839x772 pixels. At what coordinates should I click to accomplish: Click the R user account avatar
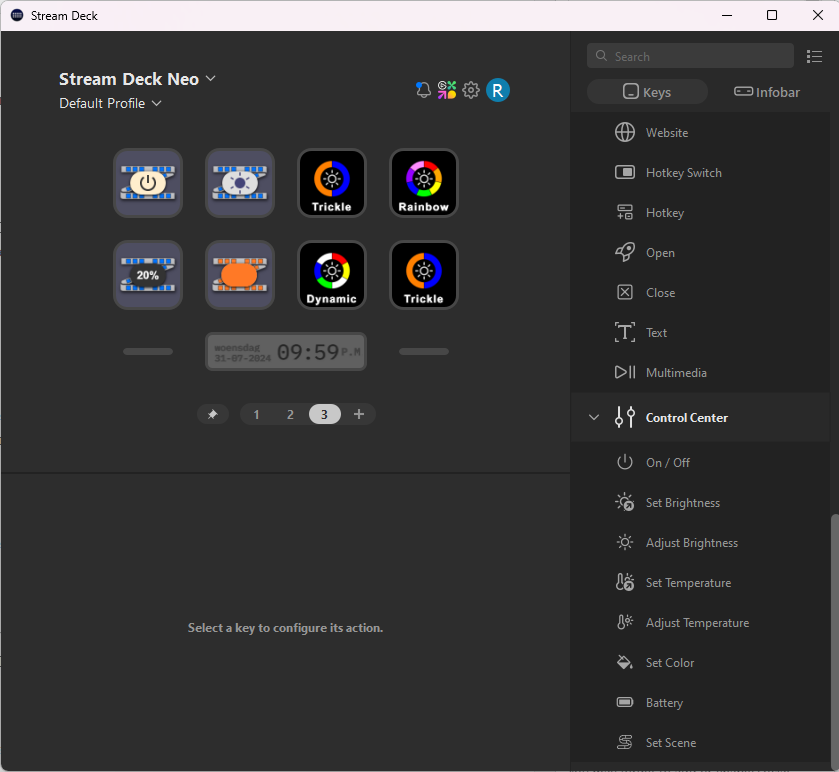coord(498,90)
